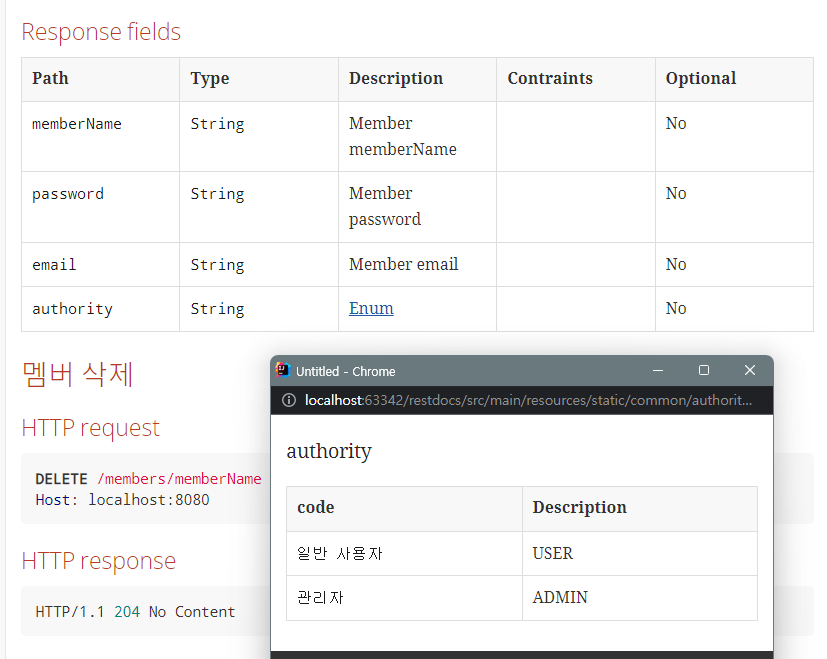Select the password path cell
The image size is (827, 659).
coord(68,195)
